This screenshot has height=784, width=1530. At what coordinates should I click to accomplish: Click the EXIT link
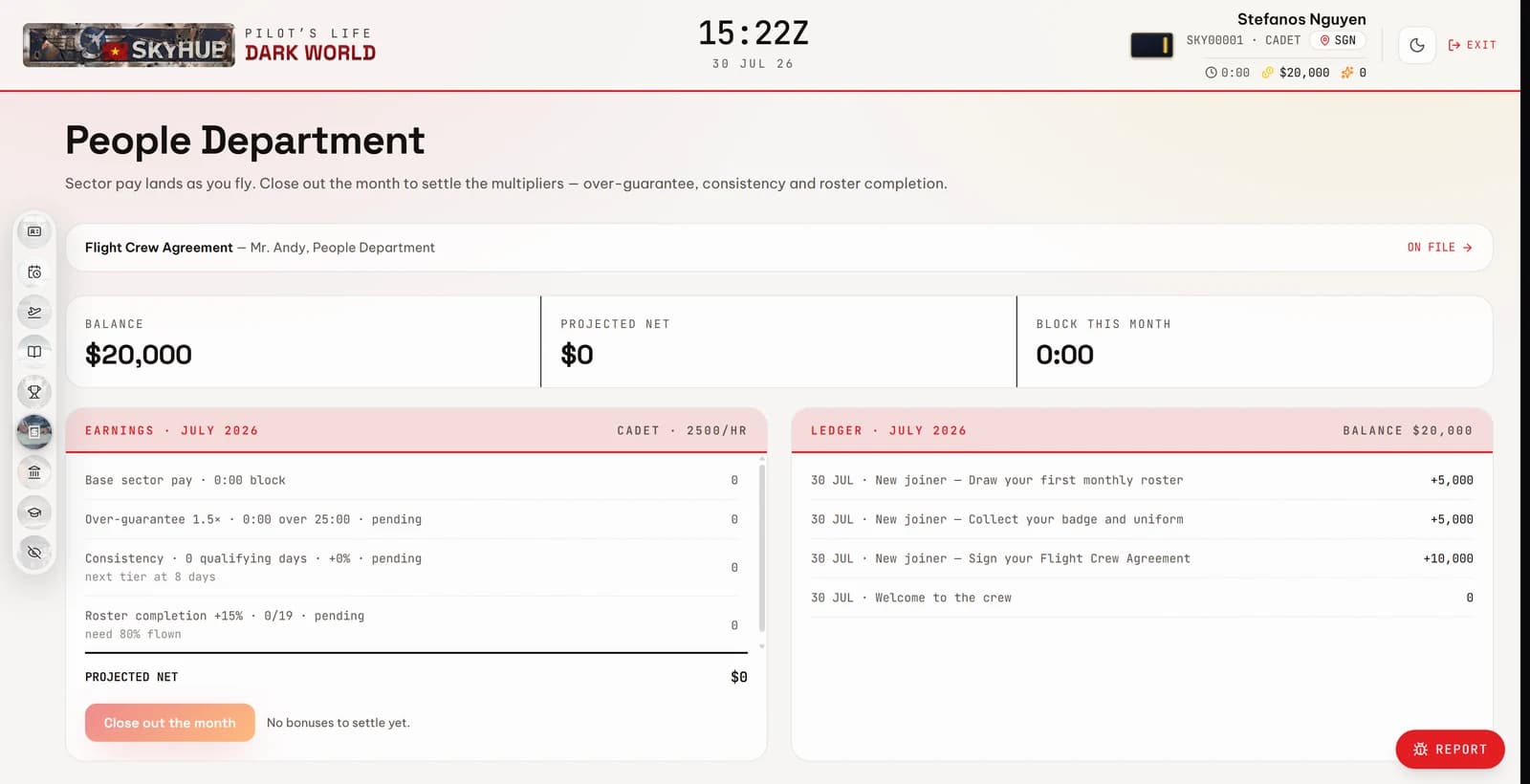[x=1473, y=45]
